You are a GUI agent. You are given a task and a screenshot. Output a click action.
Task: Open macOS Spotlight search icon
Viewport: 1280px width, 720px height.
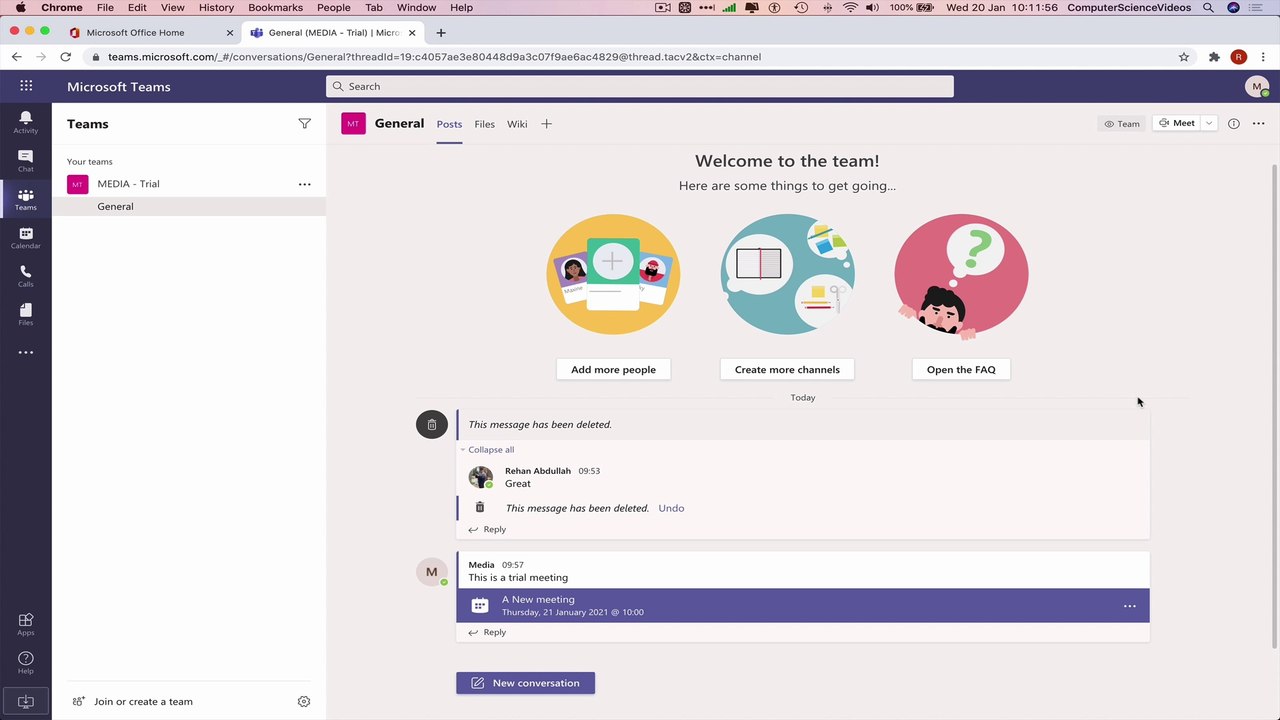(1208, 7)
